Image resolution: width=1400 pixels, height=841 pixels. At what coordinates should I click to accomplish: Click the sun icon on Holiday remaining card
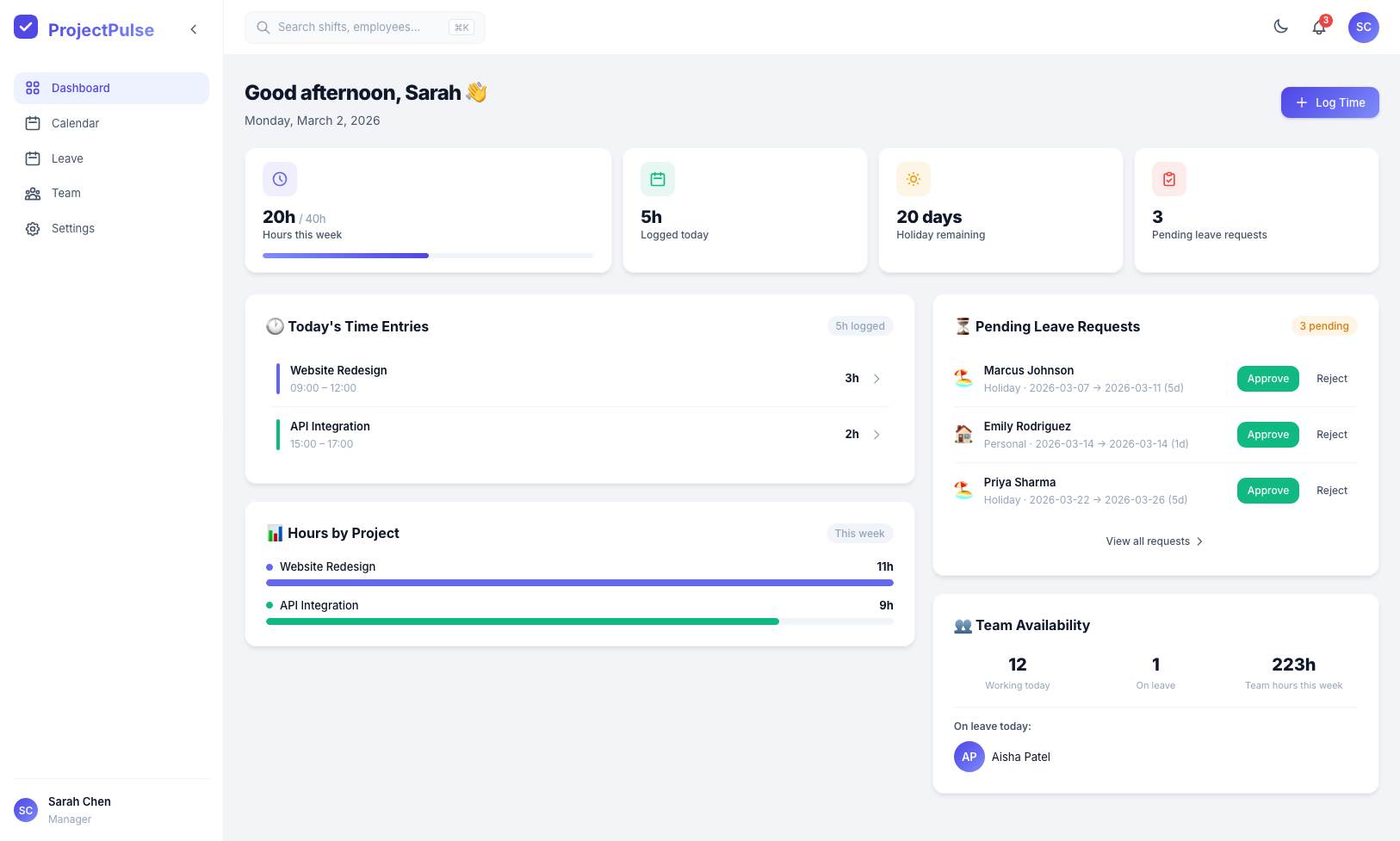[x=914, y=179]
